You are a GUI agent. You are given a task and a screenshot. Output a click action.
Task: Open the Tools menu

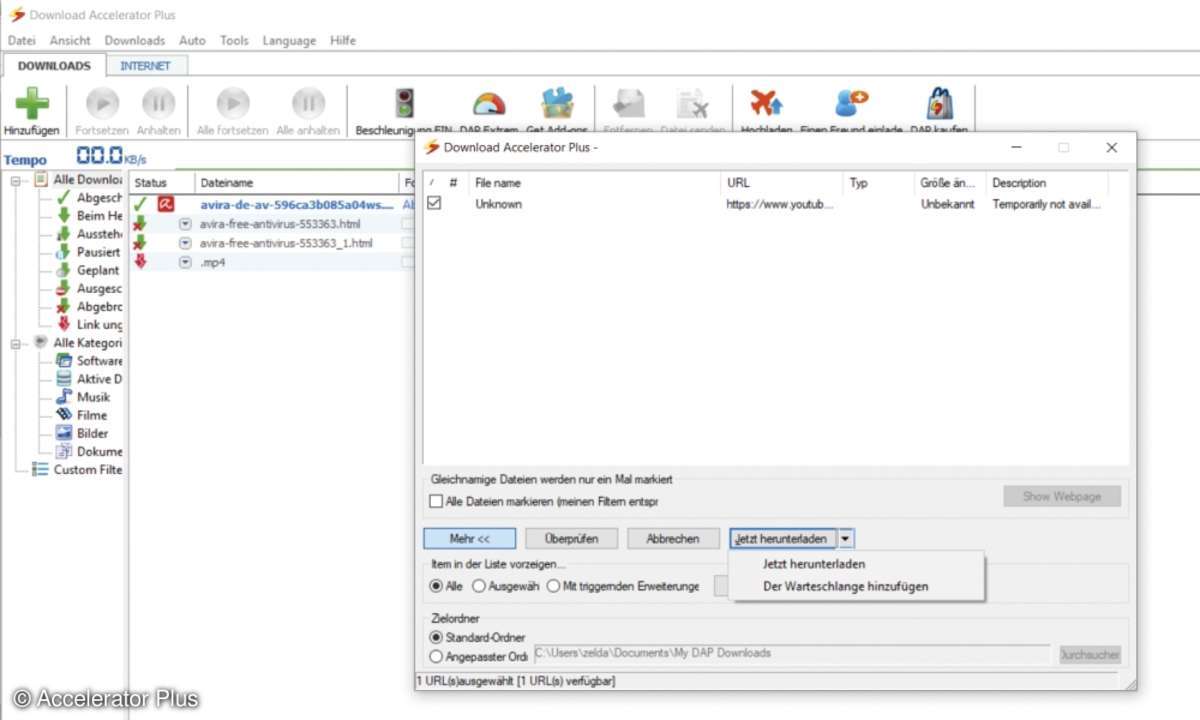coord(234,41)
